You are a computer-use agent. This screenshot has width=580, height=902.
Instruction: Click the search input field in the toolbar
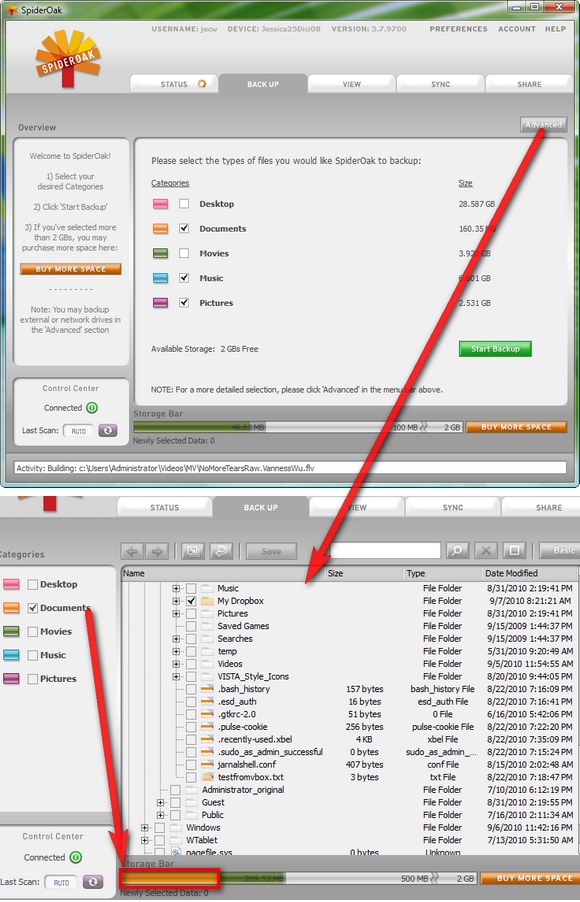click(385, 551)
